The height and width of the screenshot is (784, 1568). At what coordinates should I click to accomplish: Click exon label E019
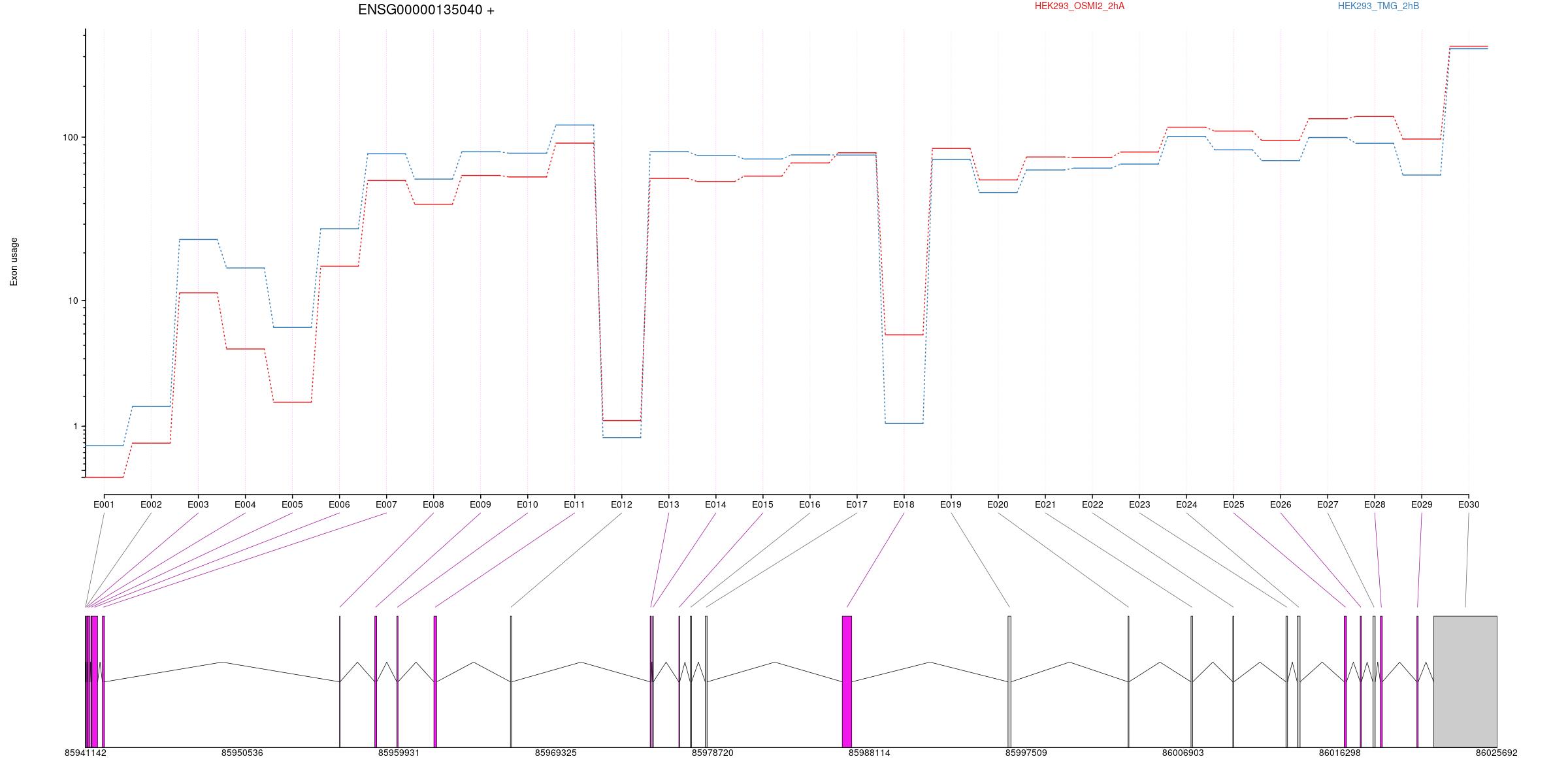click(951, 504)
